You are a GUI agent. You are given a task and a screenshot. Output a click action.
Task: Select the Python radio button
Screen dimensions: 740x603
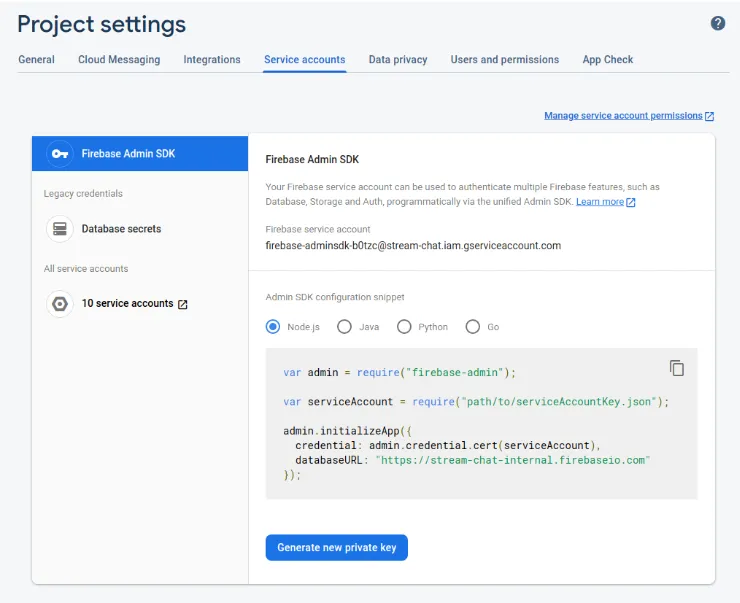tap(404, 327)
